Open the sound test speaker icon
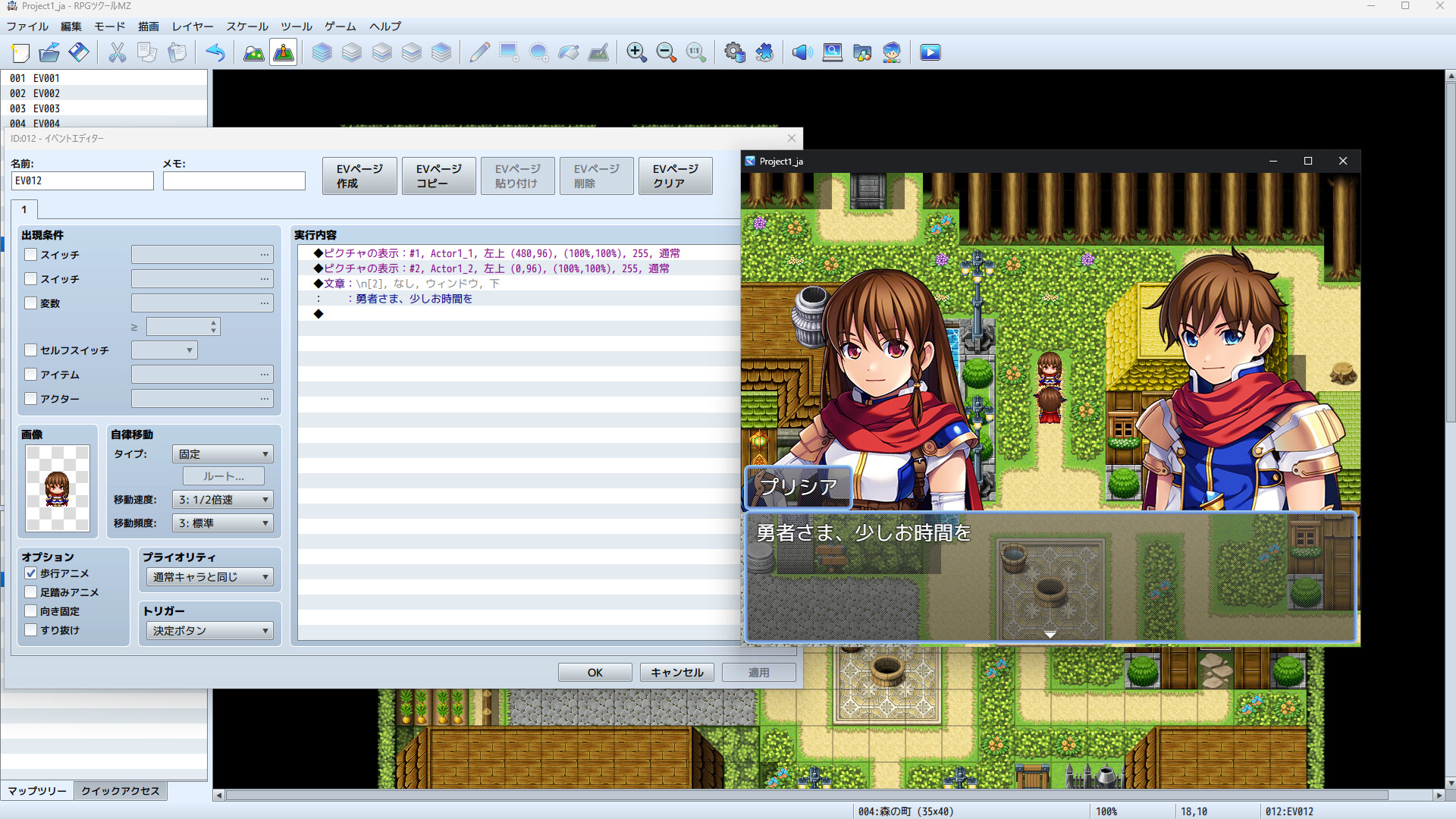Viewport: 1456px width, 819px height. pyautogui.click(x=802, y=52)
